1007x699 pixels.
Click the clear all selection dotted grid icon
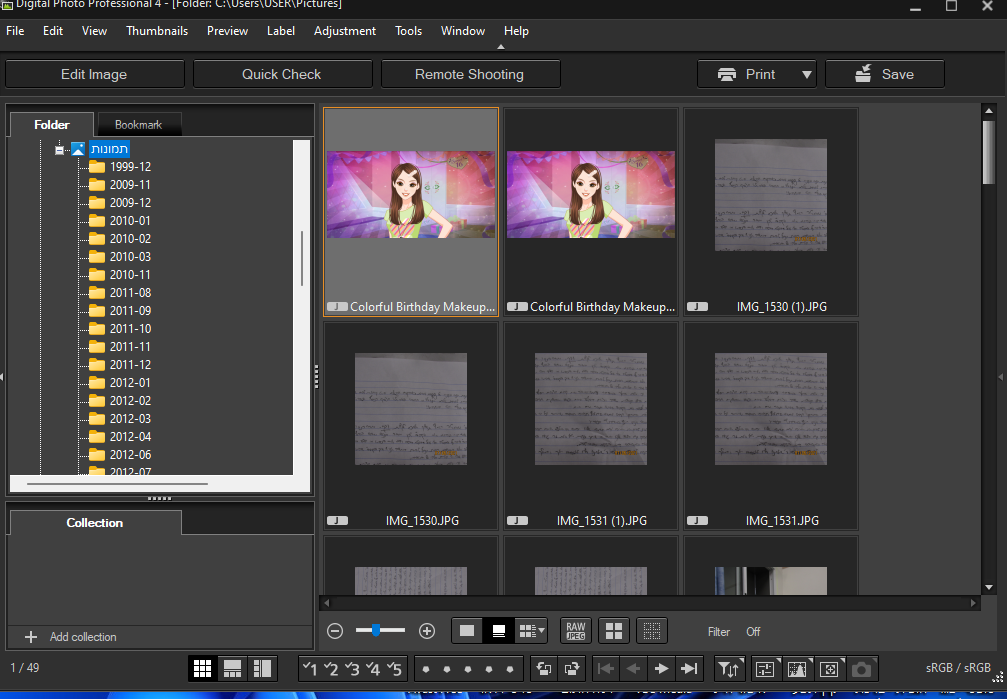(652, 631)
